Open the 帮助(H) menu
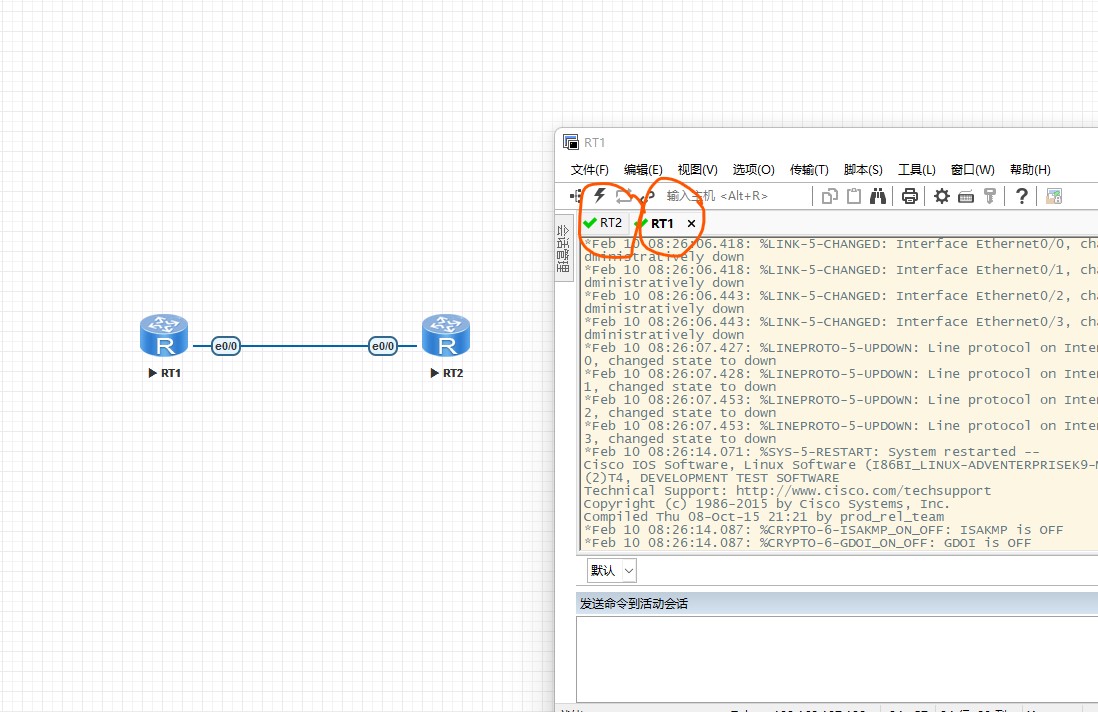This screenshot has height=712, width=1098. coord(1030,169)
